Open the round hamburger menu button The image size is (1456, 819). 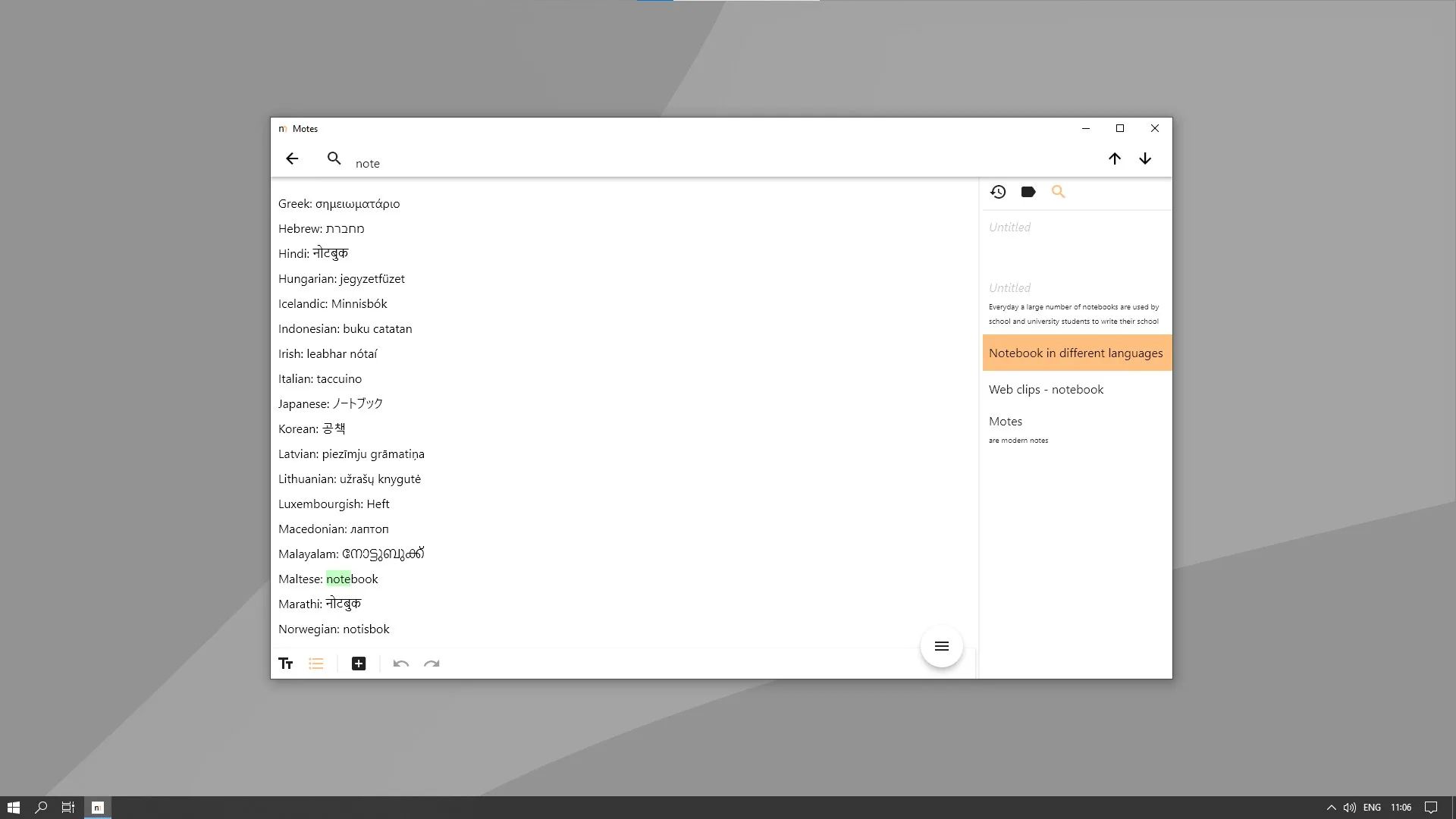pos(942,646)
